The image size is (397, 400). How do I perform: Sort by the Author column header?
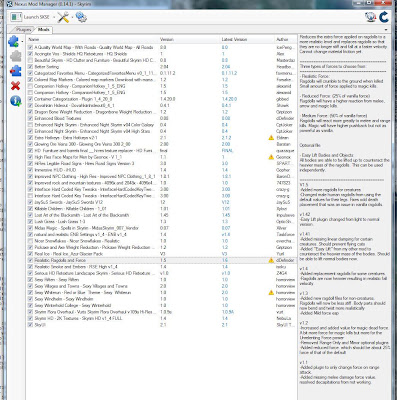(285, 39)
